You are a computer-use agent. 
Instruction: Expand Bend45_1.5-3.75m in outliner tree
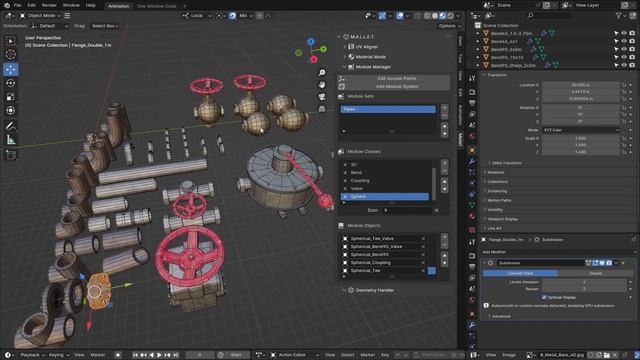click(x=478, y=33)
